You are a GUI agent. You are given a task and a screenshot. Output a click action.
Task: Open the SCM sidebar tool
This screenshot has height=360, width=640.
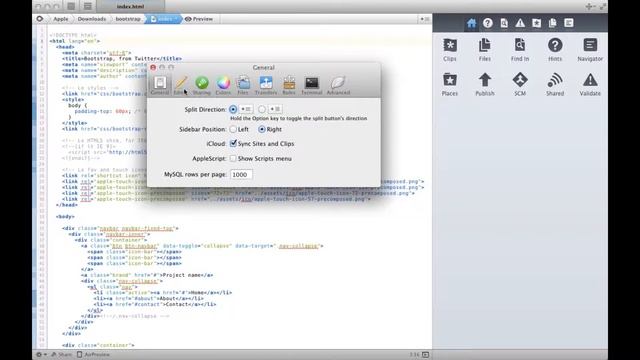pos(520,84)
